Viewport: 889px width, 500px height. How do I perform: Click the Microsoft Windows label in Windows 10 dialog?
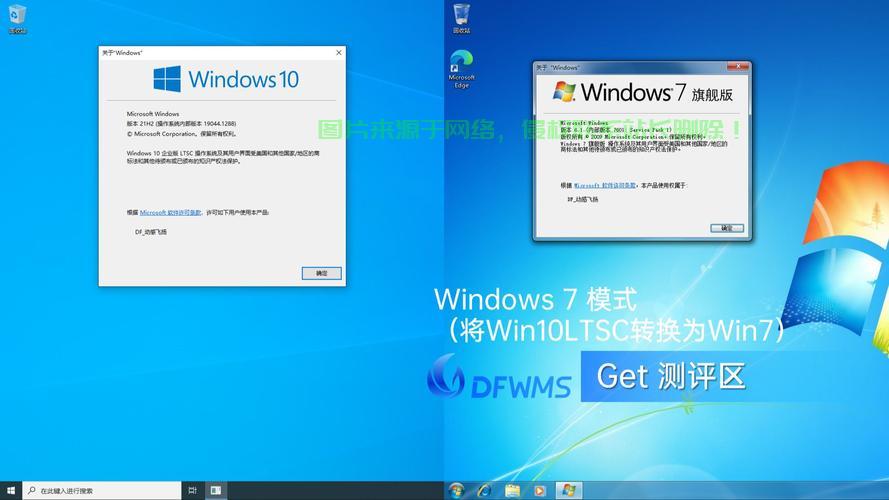coord(153,114)
